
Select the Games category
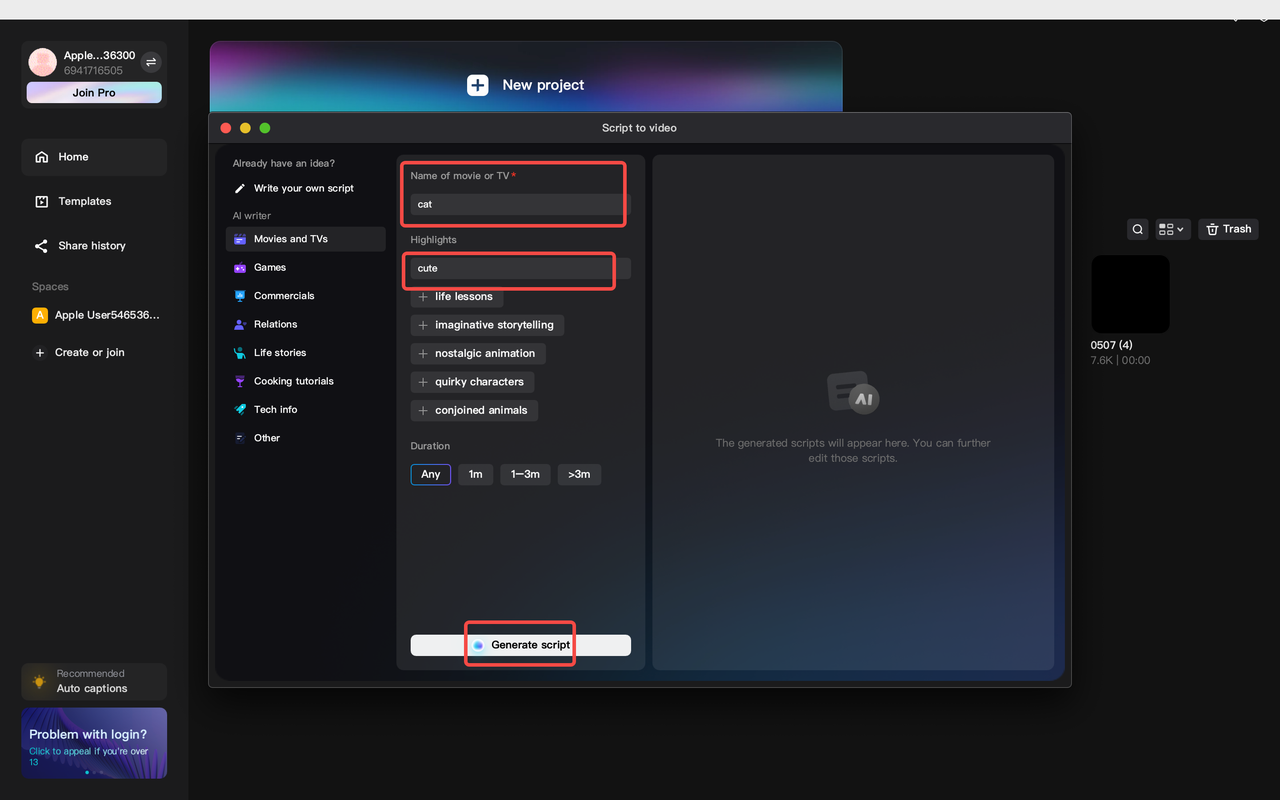click(269, 267)
